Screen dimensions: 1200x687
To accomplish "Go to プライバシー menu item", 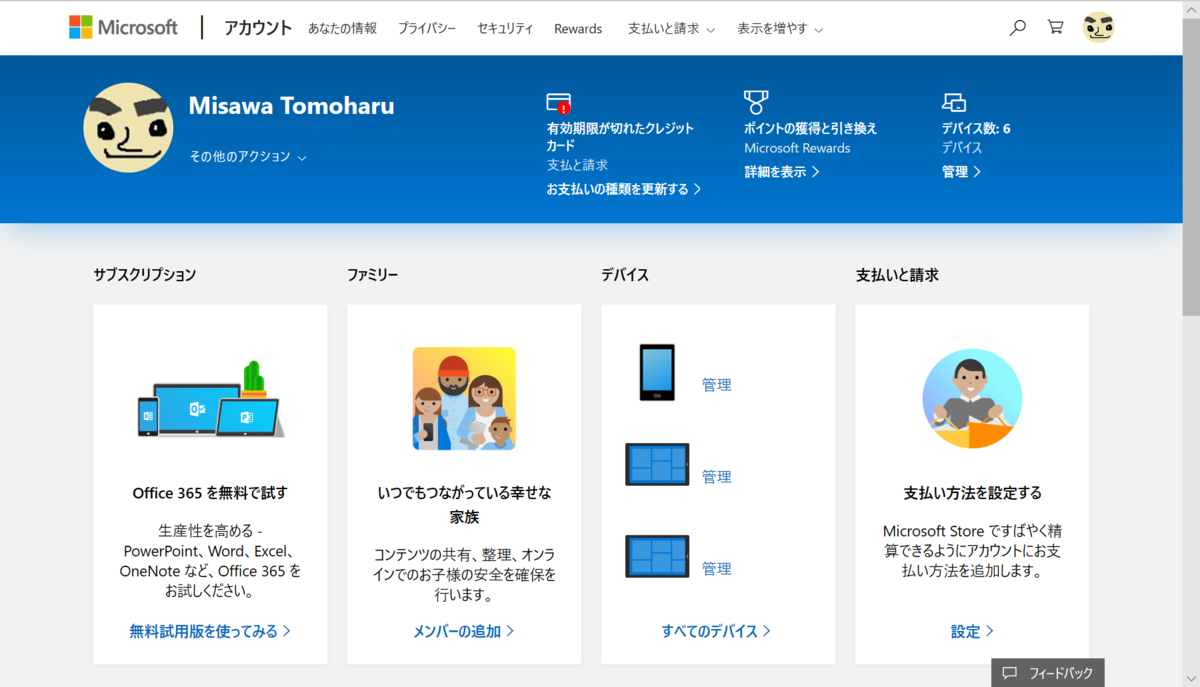I will point(427,29).
